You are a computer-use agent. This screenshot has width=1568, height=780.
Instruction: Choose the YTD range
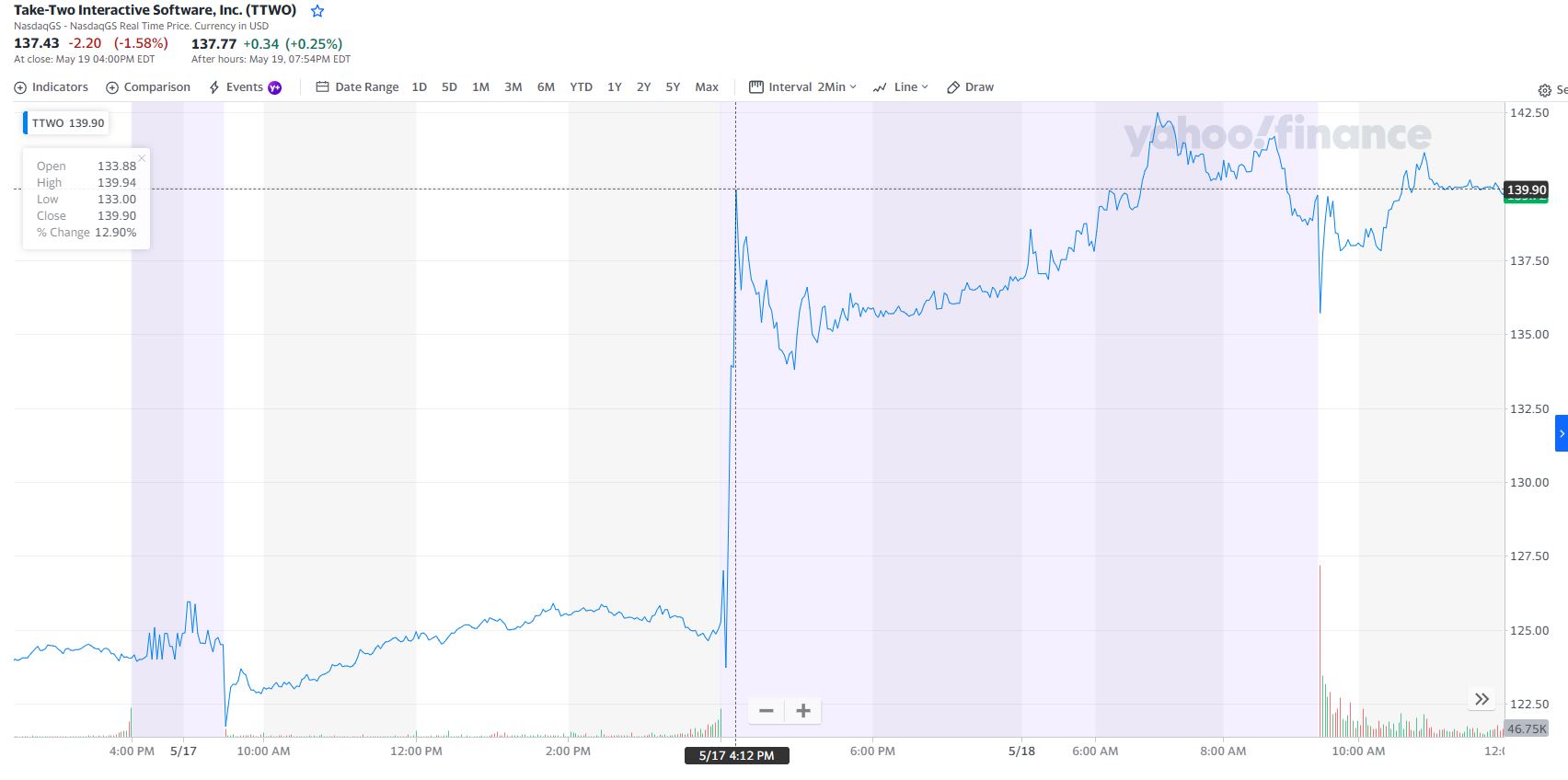click(x=581, y=87)
